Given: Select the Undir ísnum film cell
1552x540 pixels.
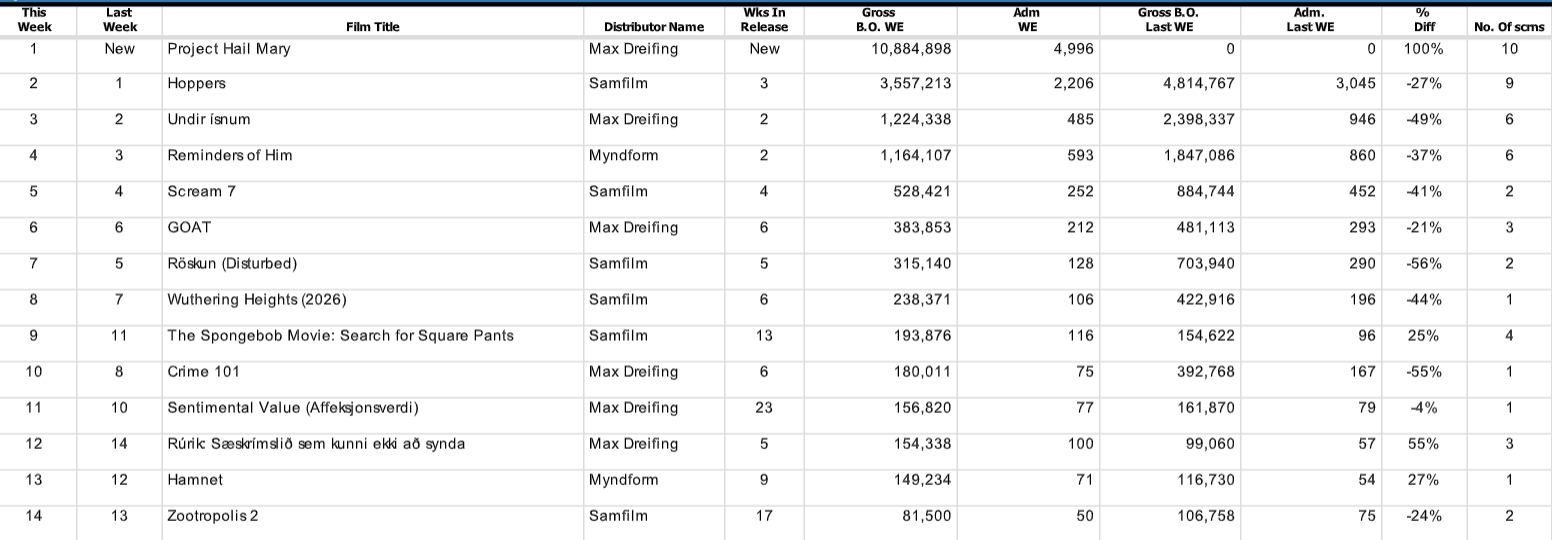Looking at the screenshot, I should coord(209,120).
